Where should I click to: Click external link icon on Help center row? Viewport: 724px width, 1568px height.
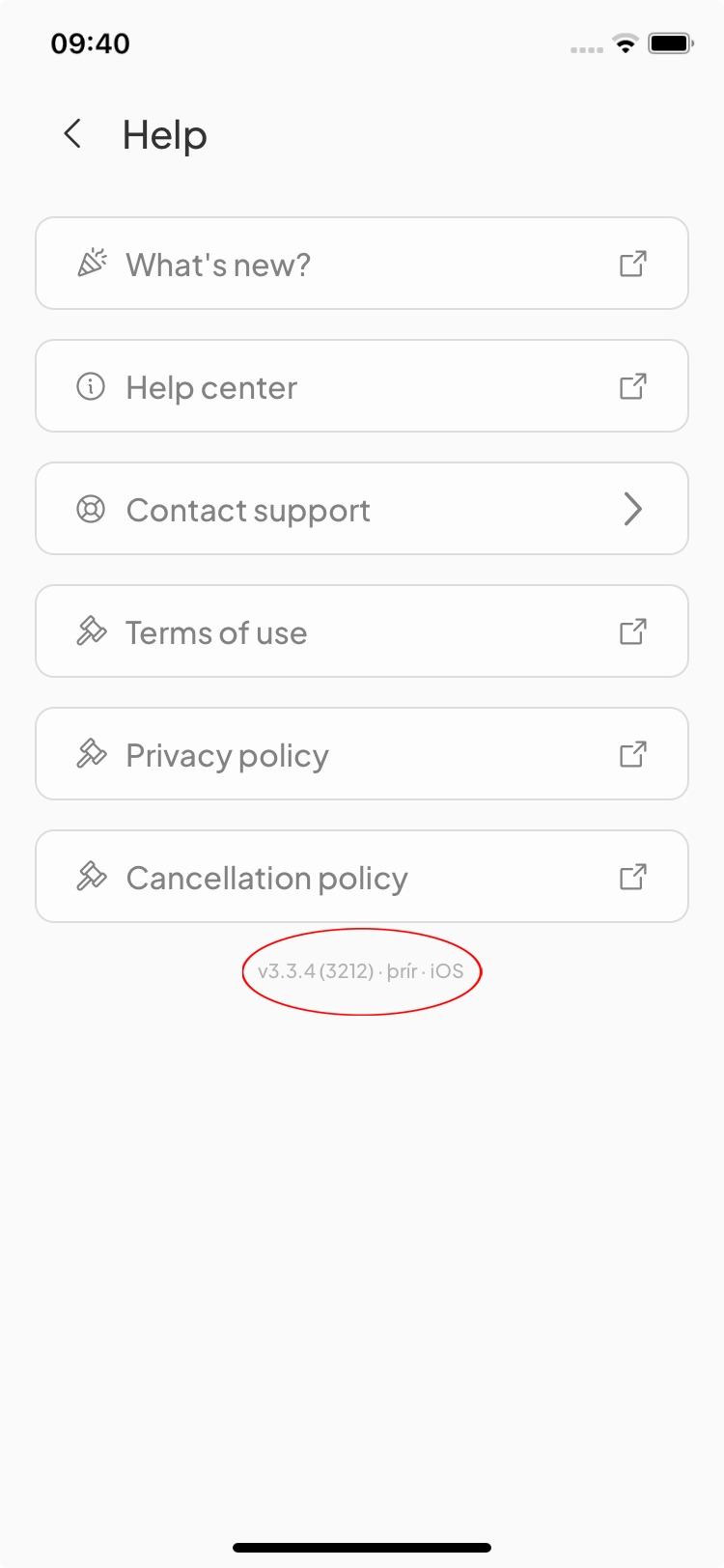point(632,387)
